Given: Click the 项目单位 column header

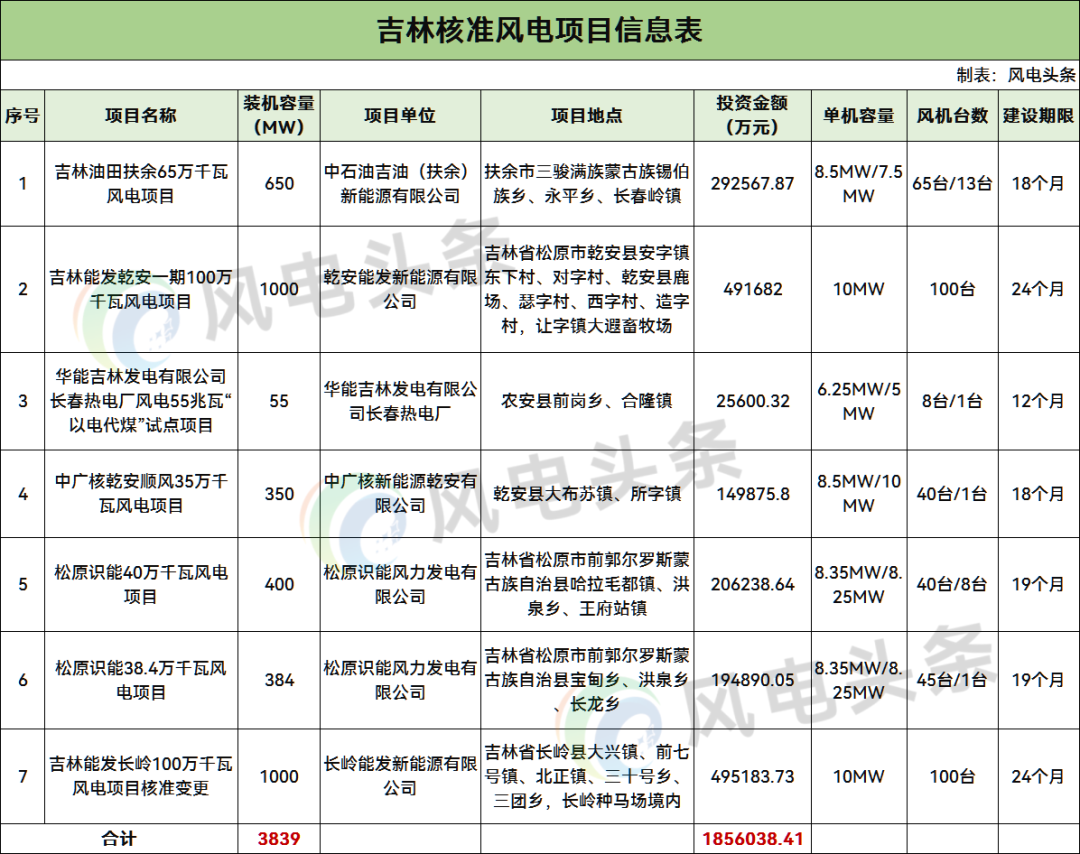Looking at the screenshot, I should click(x=400, y=116).
